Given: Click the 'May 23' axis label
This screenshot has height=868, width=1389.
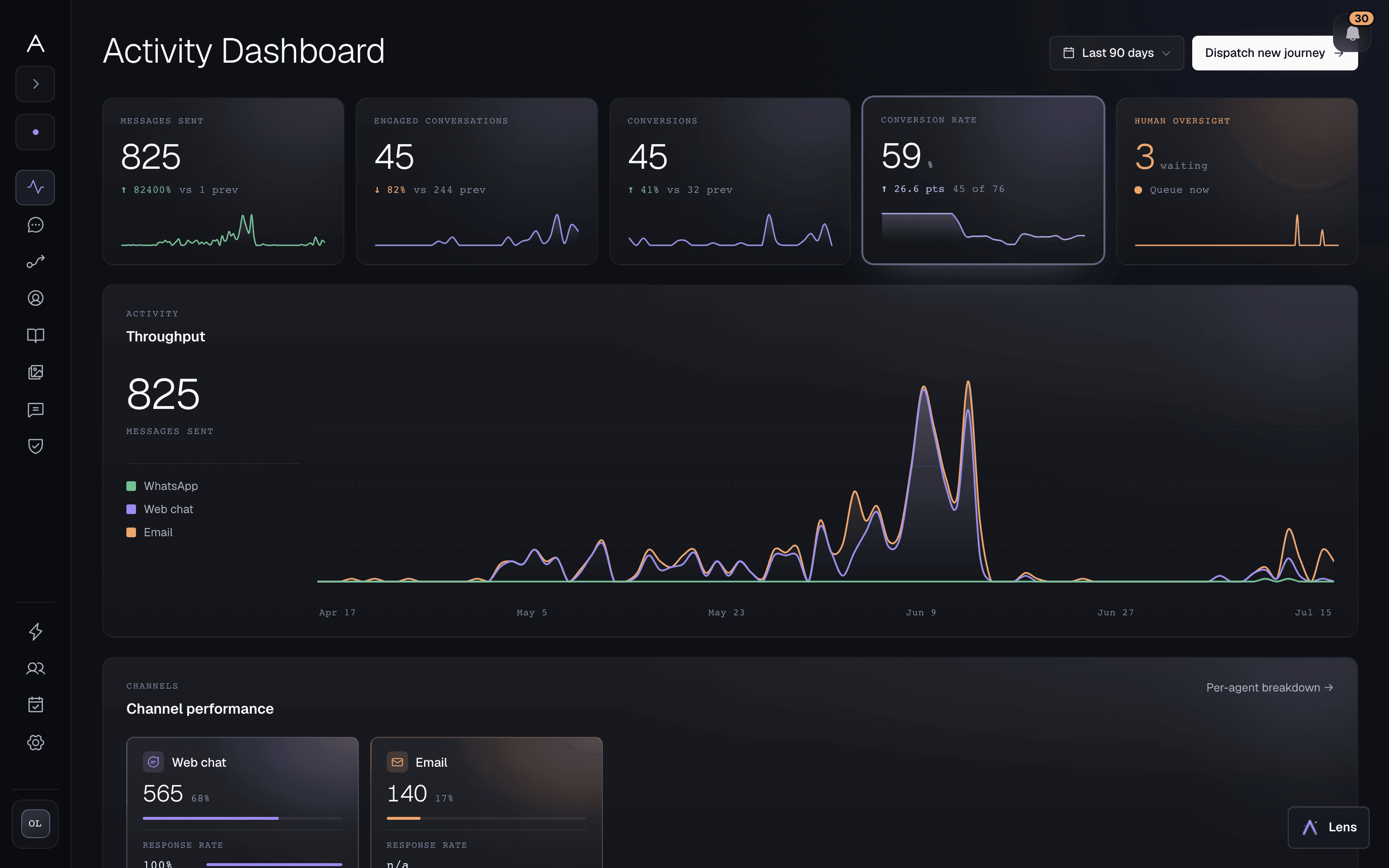Looking at the screenshot, I should click(x=726, y=612).
